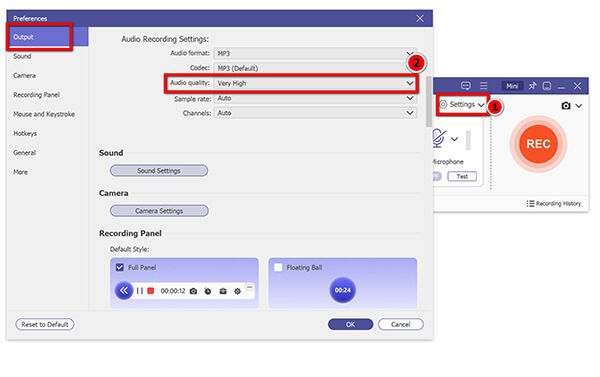Click Reset to Default
Viewport: 600px width, 377px height.
click(x=45, y=324)
